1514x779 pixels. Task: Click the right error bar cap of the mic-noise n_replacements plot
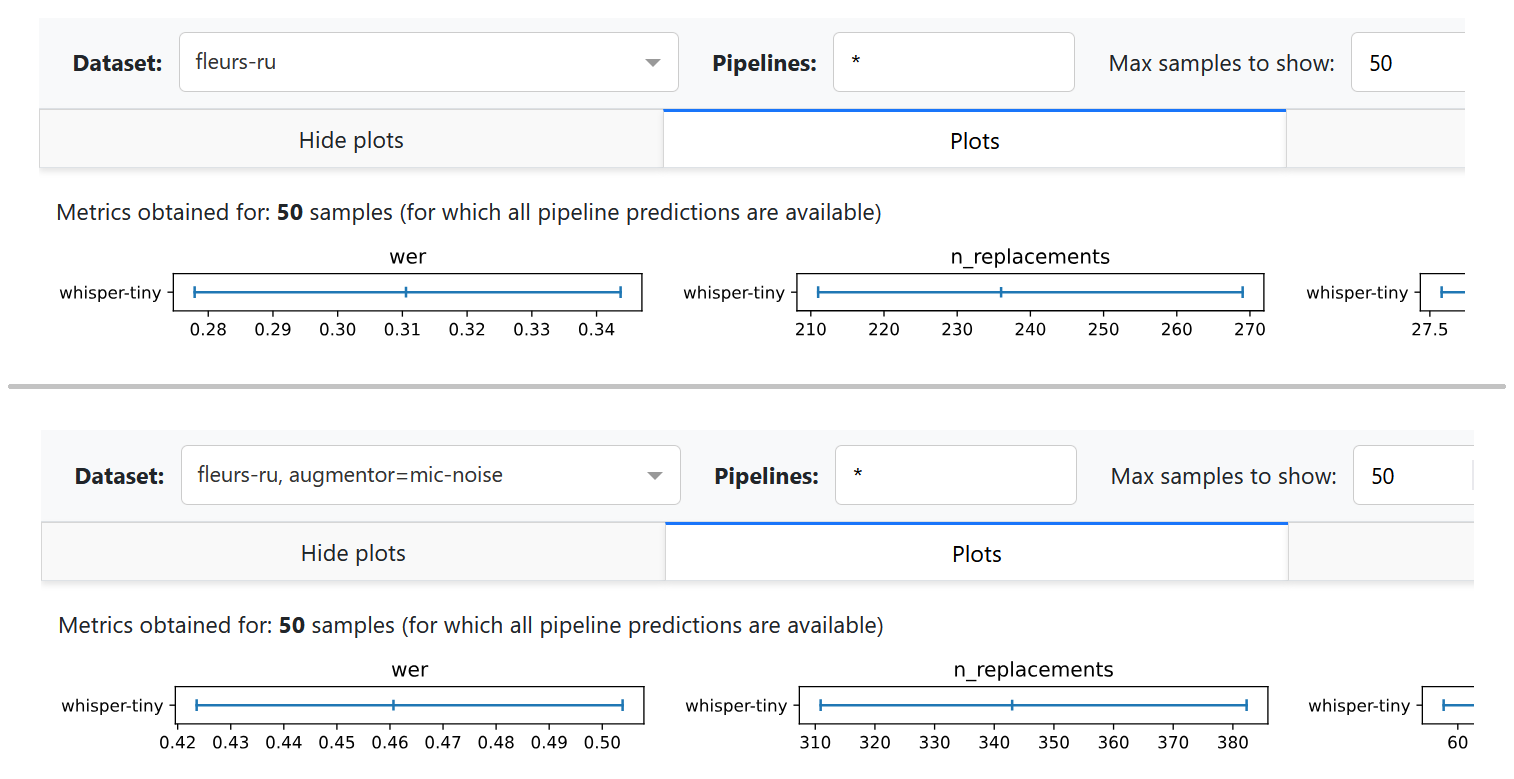[x=1246, y=705]
